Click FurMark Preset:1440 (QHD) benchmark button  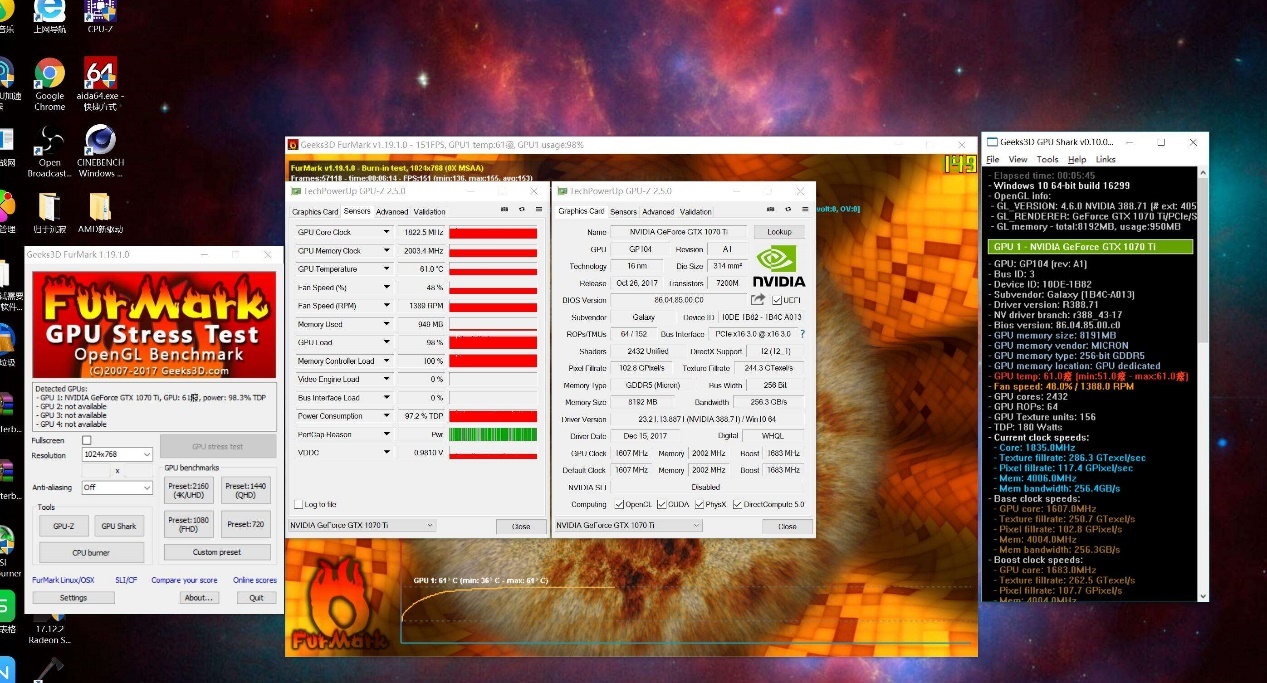[x=246, y=491]
